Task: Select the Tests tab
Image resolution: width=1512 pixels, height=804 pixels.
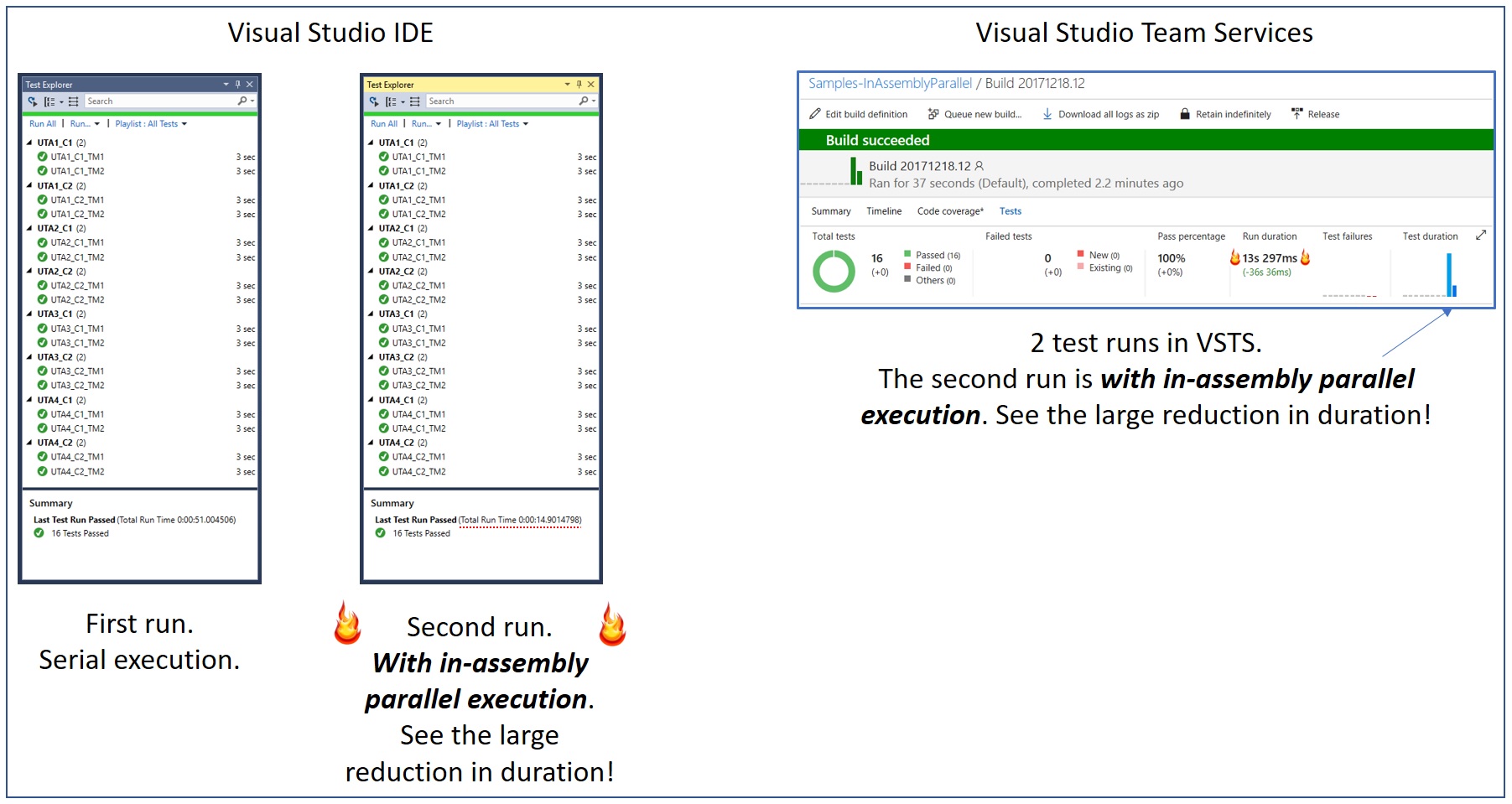Action: click(x=1011, y=211)
